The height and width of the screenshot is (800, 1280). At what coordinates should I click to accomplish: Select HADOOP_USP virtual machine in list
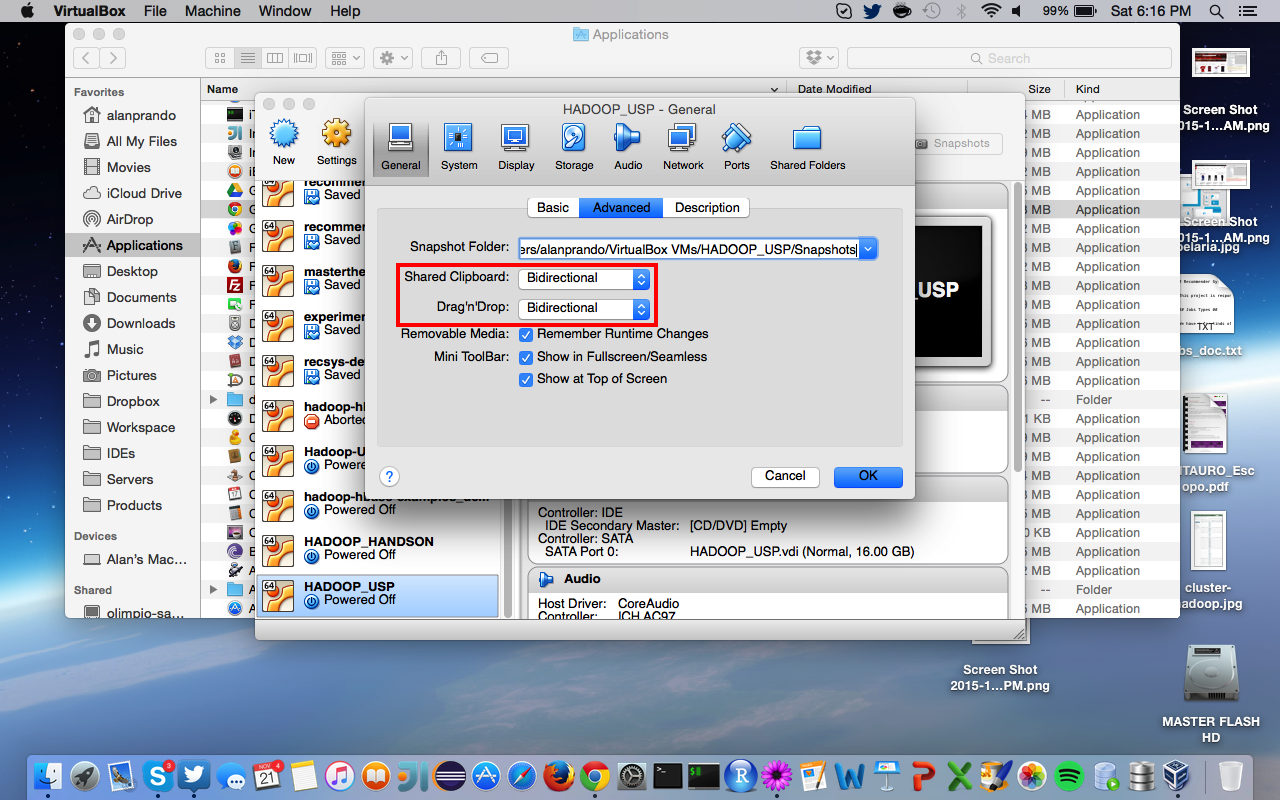coord(378,594)
